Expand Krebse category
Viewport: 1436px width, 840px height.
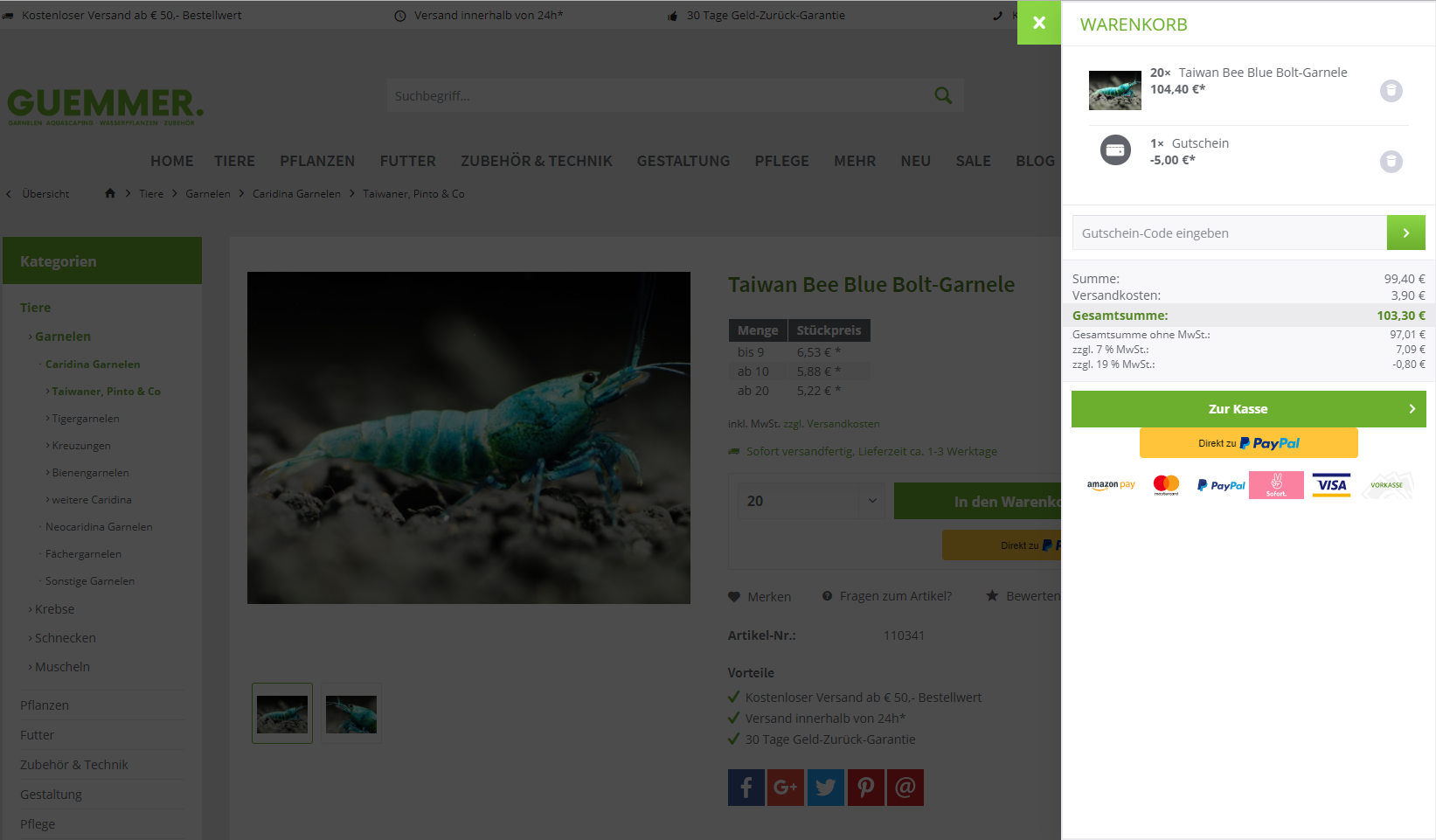coord(54,609)
